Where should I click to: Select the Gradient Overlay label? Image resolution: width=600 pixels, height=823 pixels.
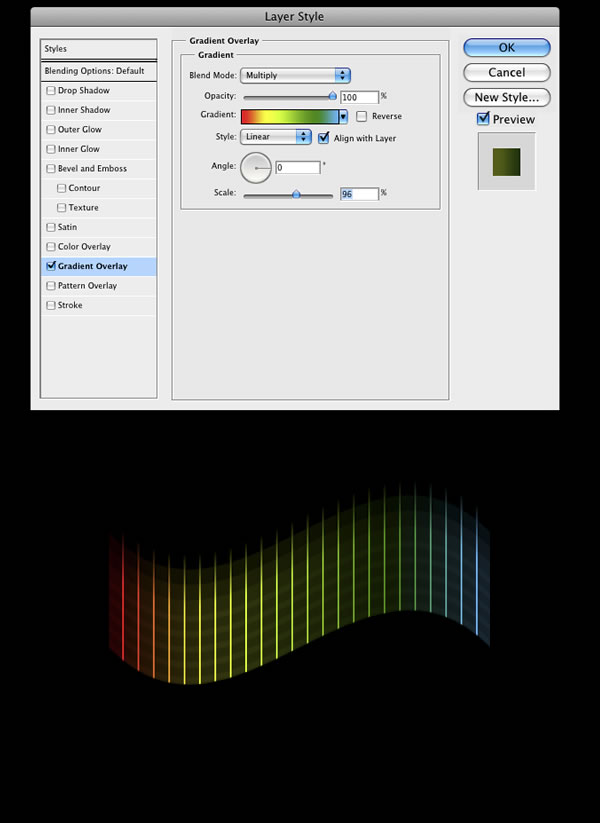92,266
